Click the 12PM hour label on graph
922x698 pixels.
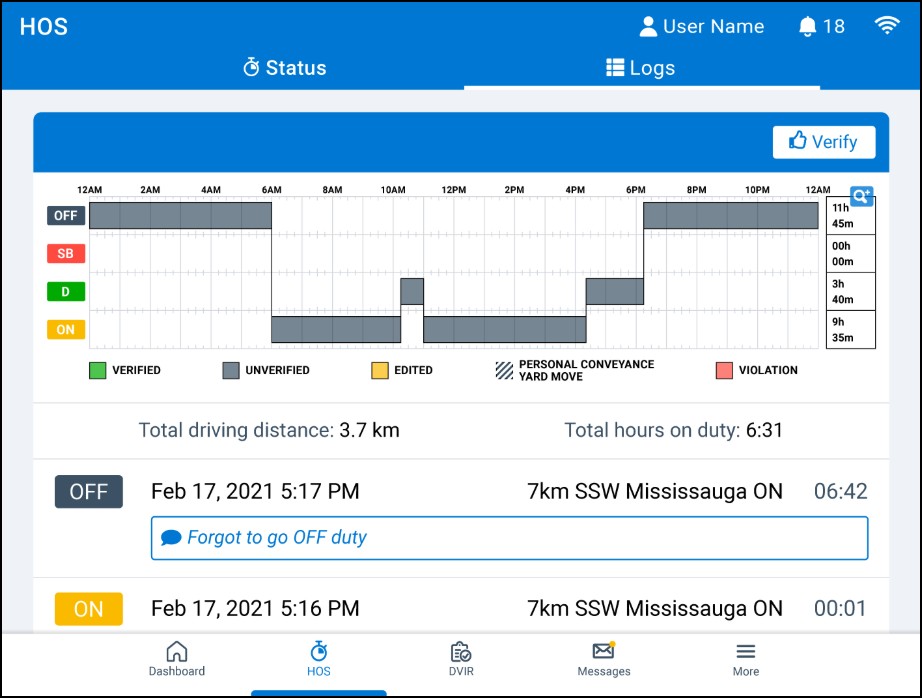(453, 190)
